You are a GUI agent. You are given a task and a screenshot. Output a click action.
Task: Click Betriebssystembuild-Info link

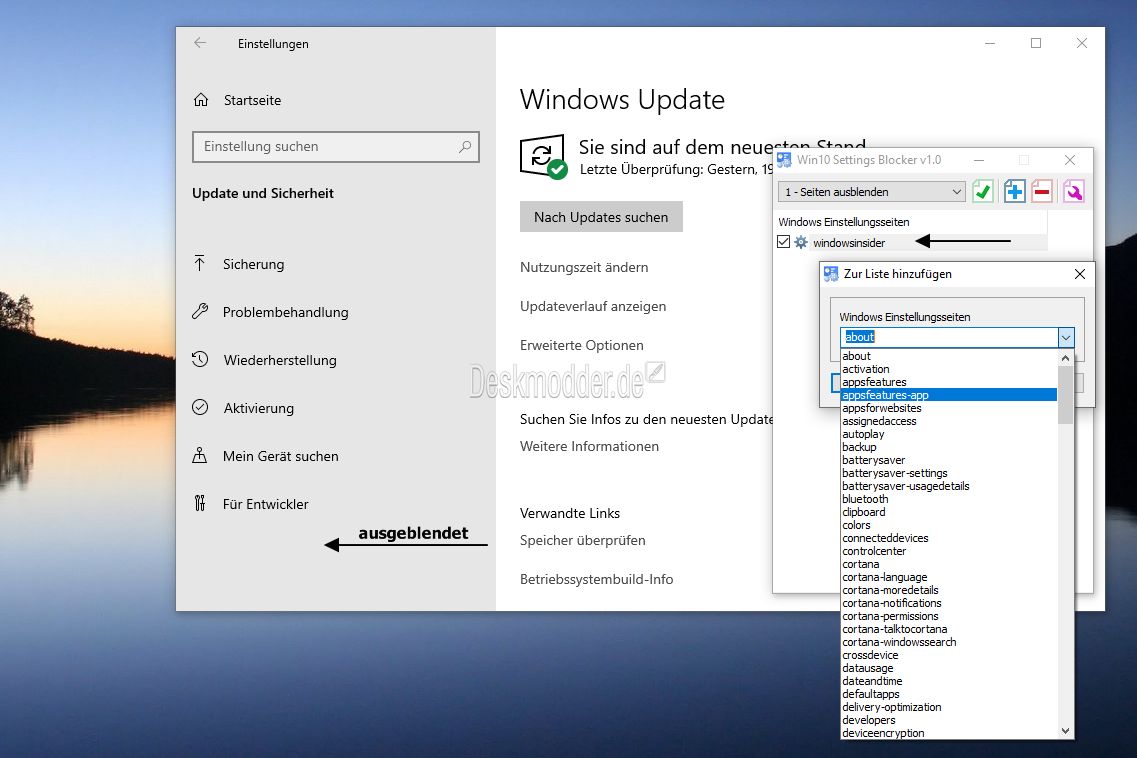tap(596, 579)
